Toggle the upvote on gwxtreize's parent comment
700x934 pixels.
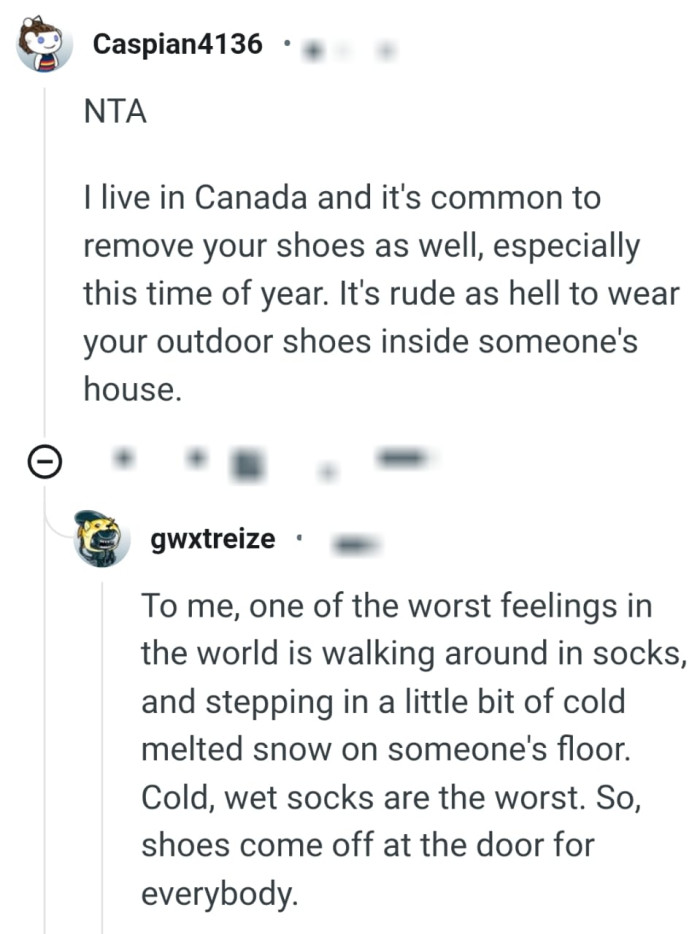coord(122,461)
